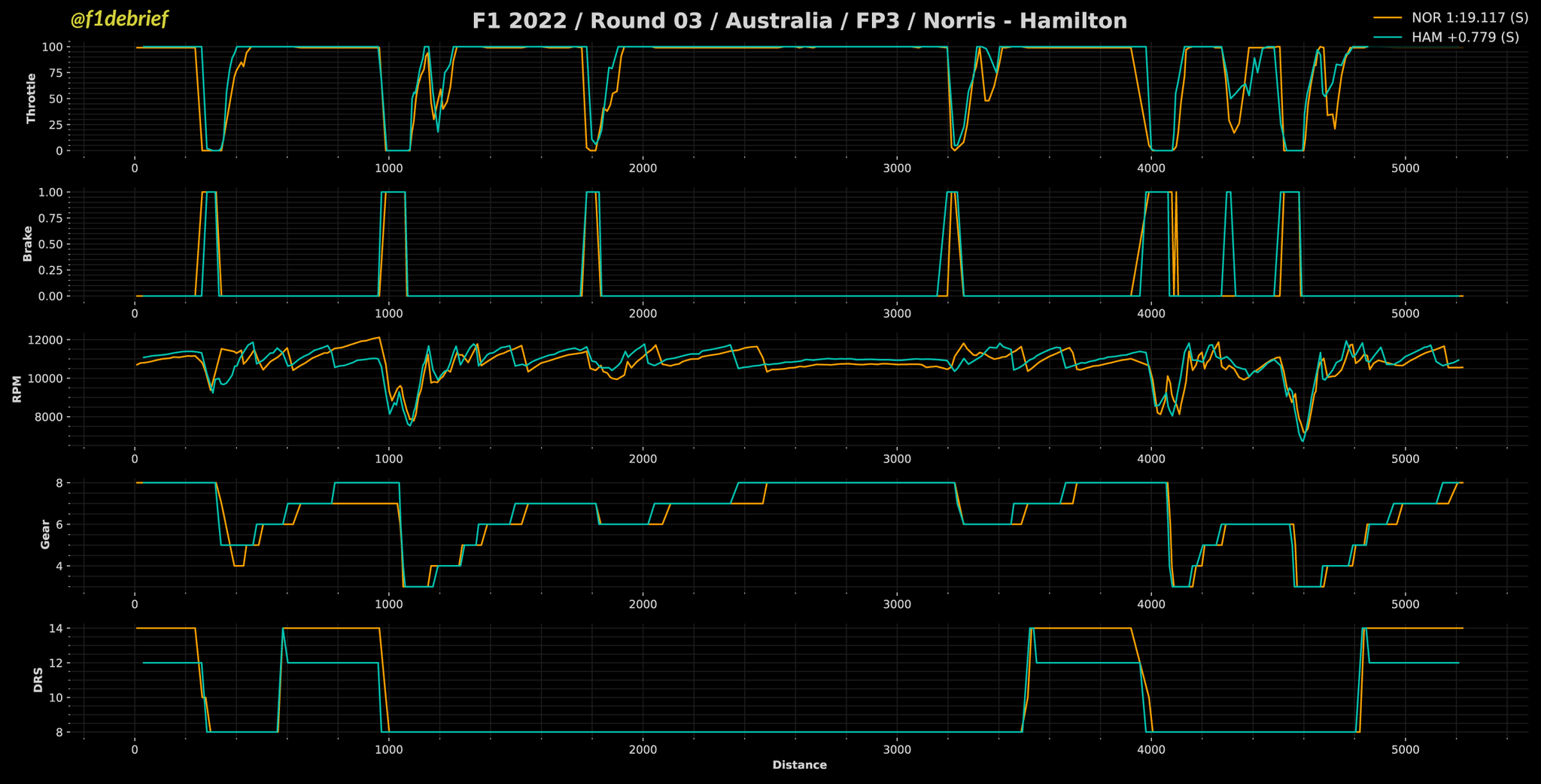Click the chart title mentioning Norris - Hamilton
The width and height of the screenshot is (1541, 784).
tap(799, 21)
